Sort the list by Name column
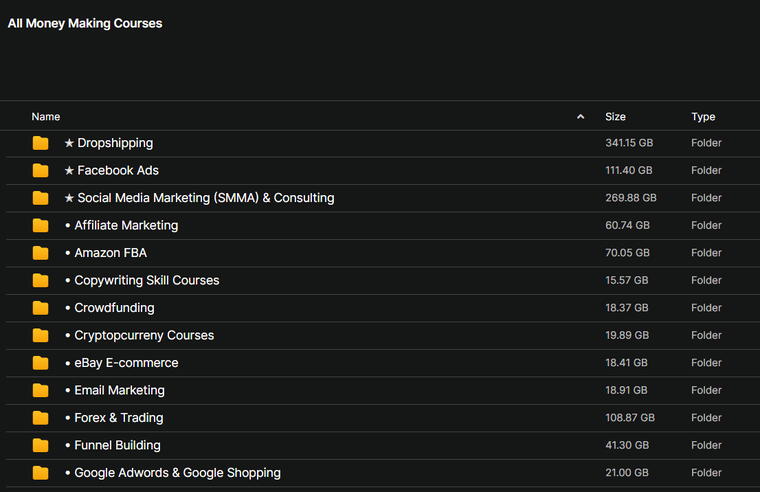The width and height of the screenshot is (760, 492). pos(46,117)
